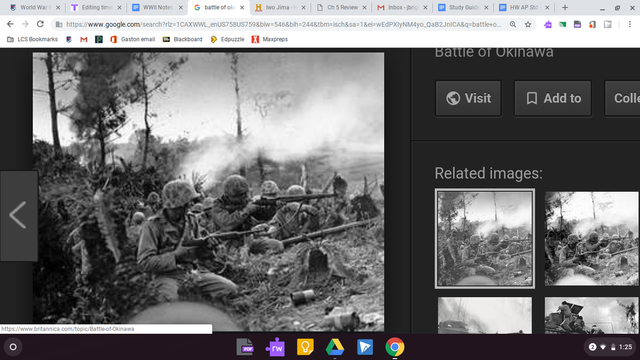Open Google Keep lightbulb app on shelf
Image resolution: width=640 pixels, height=360 pixels.
tap(305, 347)
